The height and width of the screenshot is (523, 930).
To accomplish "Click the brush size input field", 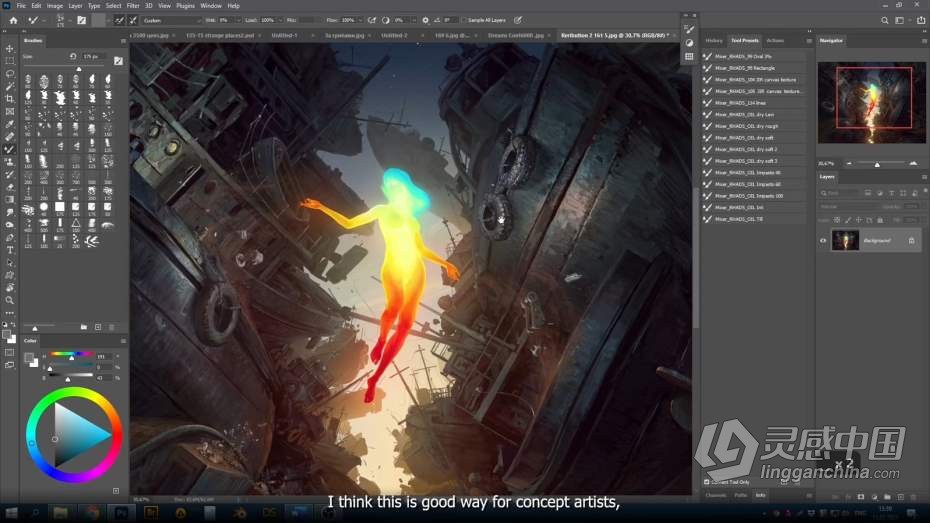I will tap(93, 56).
